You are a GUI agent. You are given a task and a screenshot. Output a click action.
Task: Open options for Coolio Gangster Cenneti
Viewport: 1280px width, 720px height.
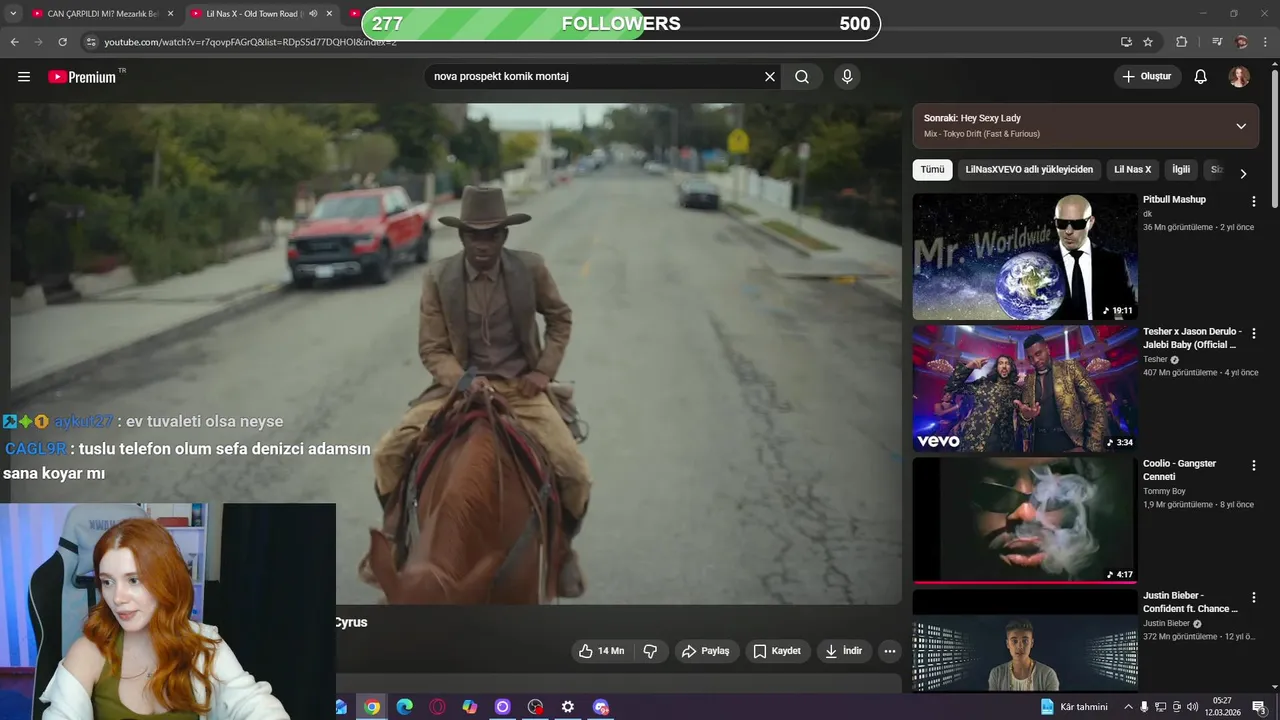[x=1253, y=465]
